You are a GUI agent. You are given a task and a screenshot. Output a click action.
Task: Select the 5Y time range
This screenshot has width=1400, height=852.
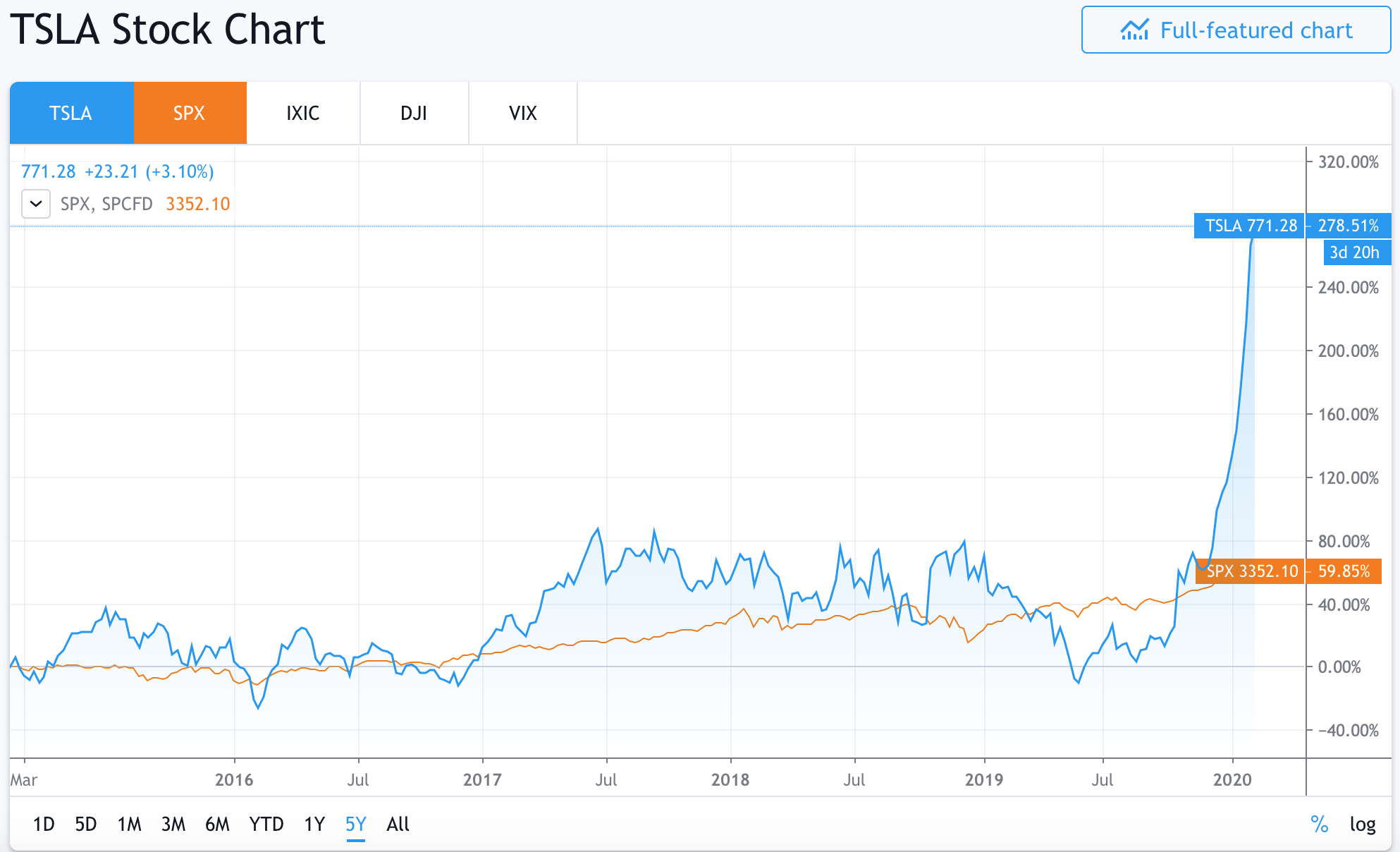356,824
